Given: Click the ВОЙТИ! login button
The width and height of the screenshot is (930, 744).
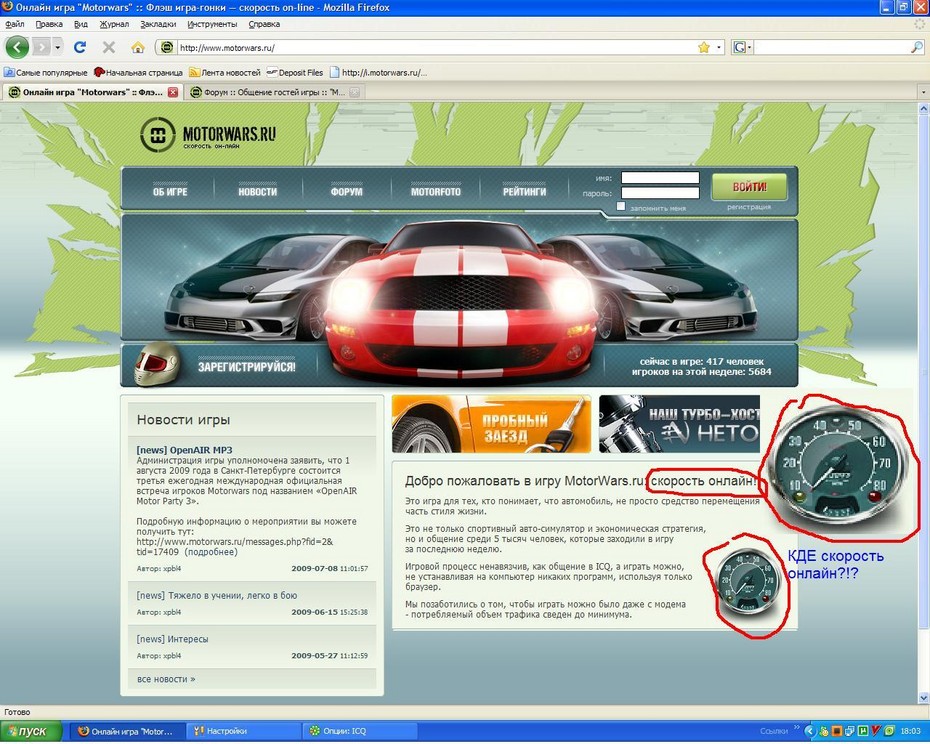Looking at the screenshot, I should [749, 187].
